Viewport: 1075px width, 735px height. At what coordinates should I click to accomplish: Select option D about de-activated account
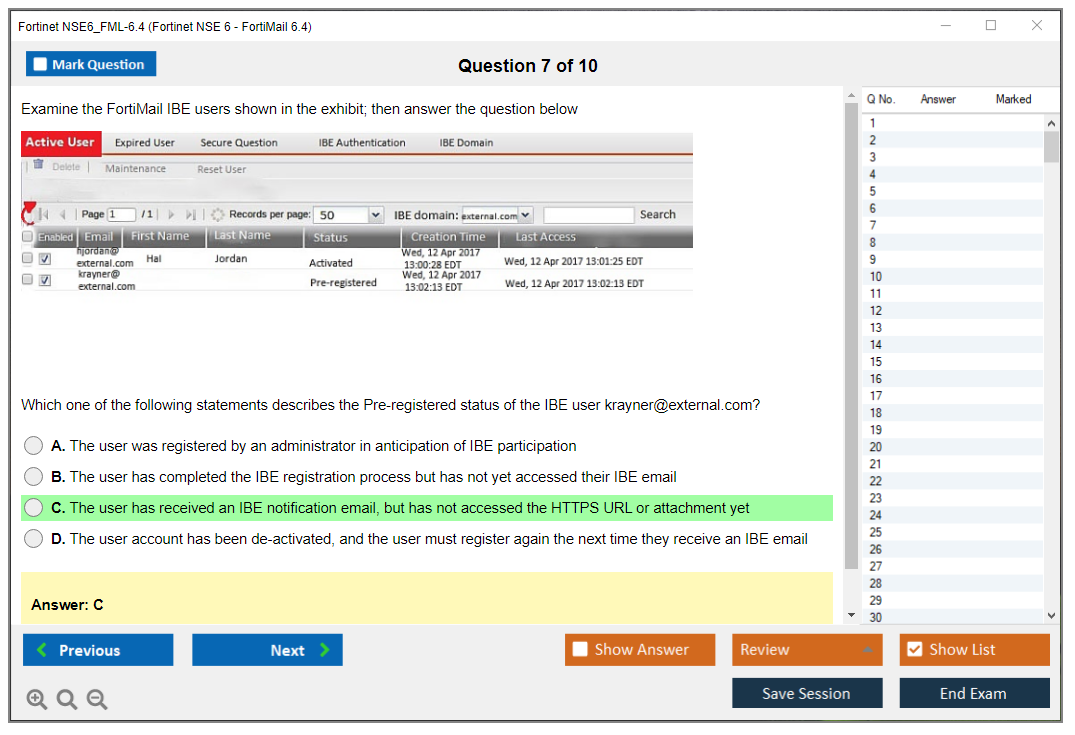(x=34, y=539)
